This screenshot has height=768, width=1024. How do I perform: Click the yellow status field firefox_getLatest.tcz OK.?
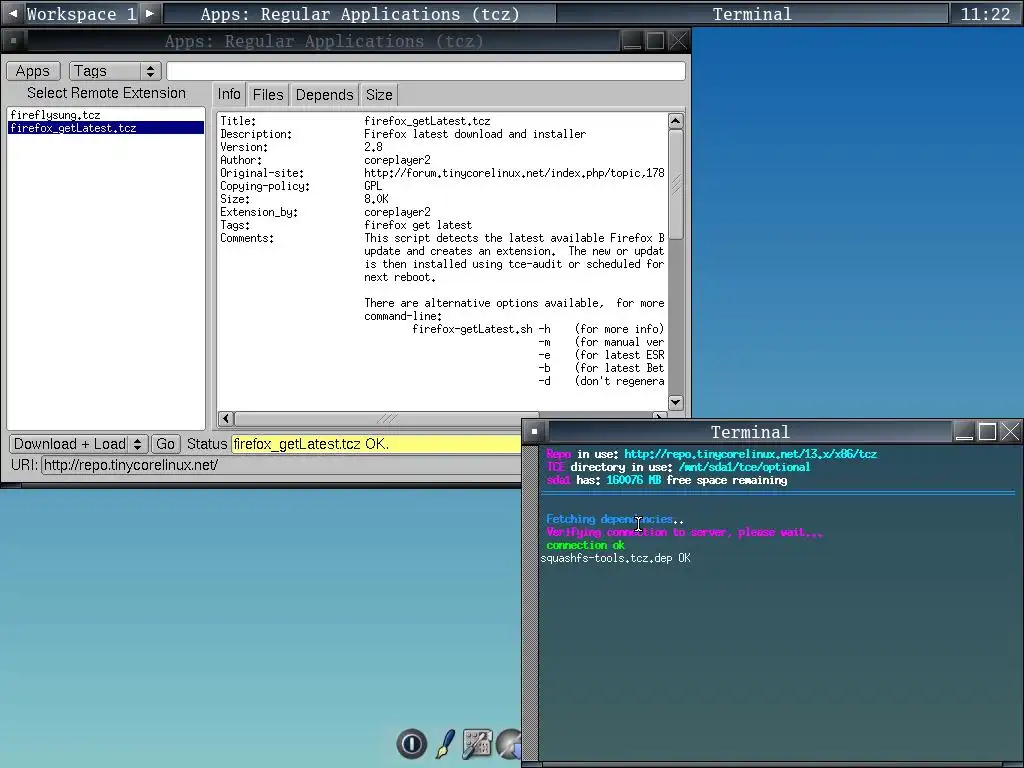[x=377, y=444]
